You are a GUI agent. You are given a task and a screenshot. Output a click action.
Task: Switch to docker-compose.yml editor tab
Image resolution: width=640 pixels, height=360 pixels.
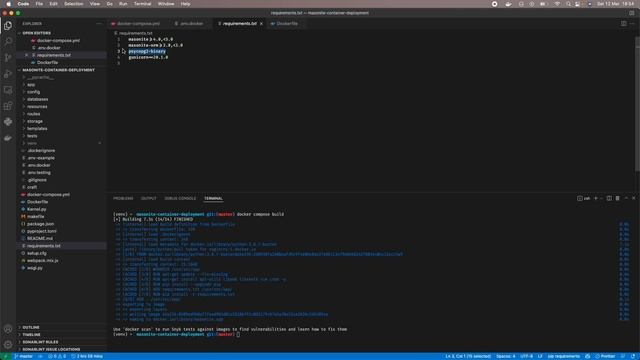tap(138, 24)
